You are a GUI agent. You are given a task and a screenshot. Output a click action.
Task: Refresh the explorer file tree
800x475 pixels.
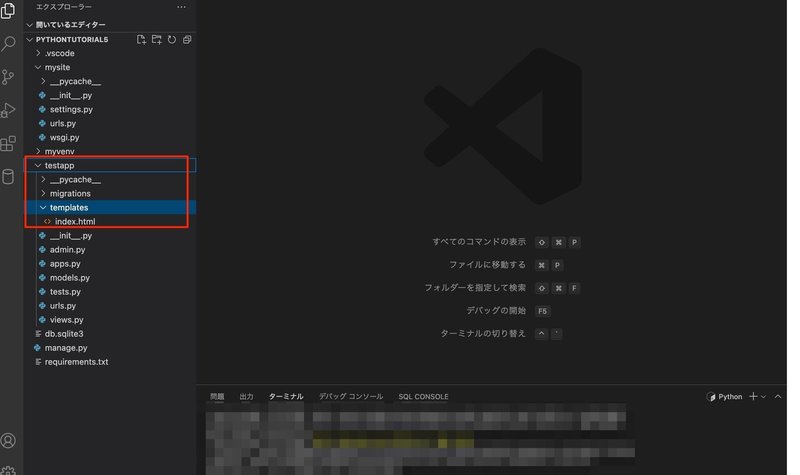[x=172, y=39]
